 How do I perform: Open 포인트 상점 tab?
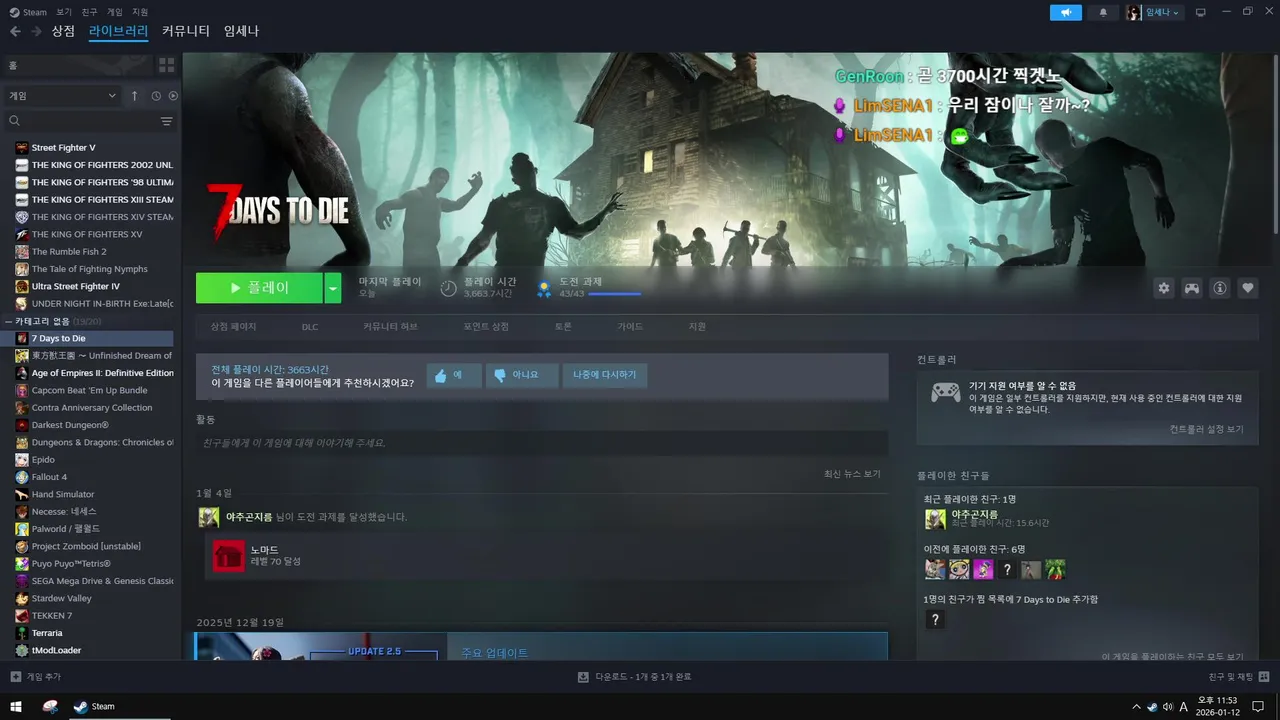486,327
